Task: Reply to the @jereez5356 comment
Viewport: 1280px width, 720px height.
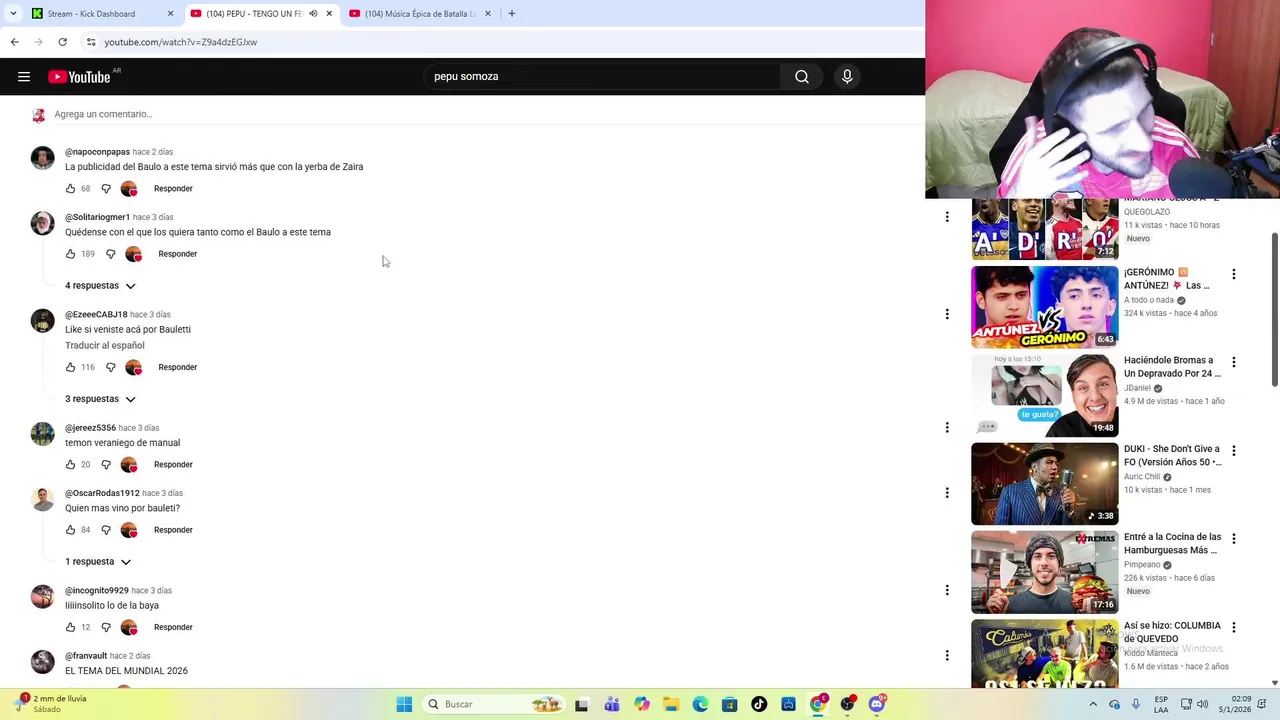Action: pos(173,465)
